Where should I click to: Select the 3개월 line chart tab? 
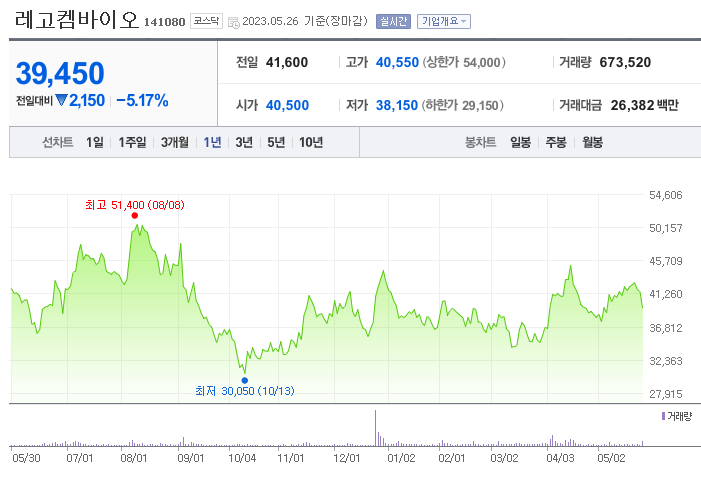pyautogui.click(x=174, y=142)
